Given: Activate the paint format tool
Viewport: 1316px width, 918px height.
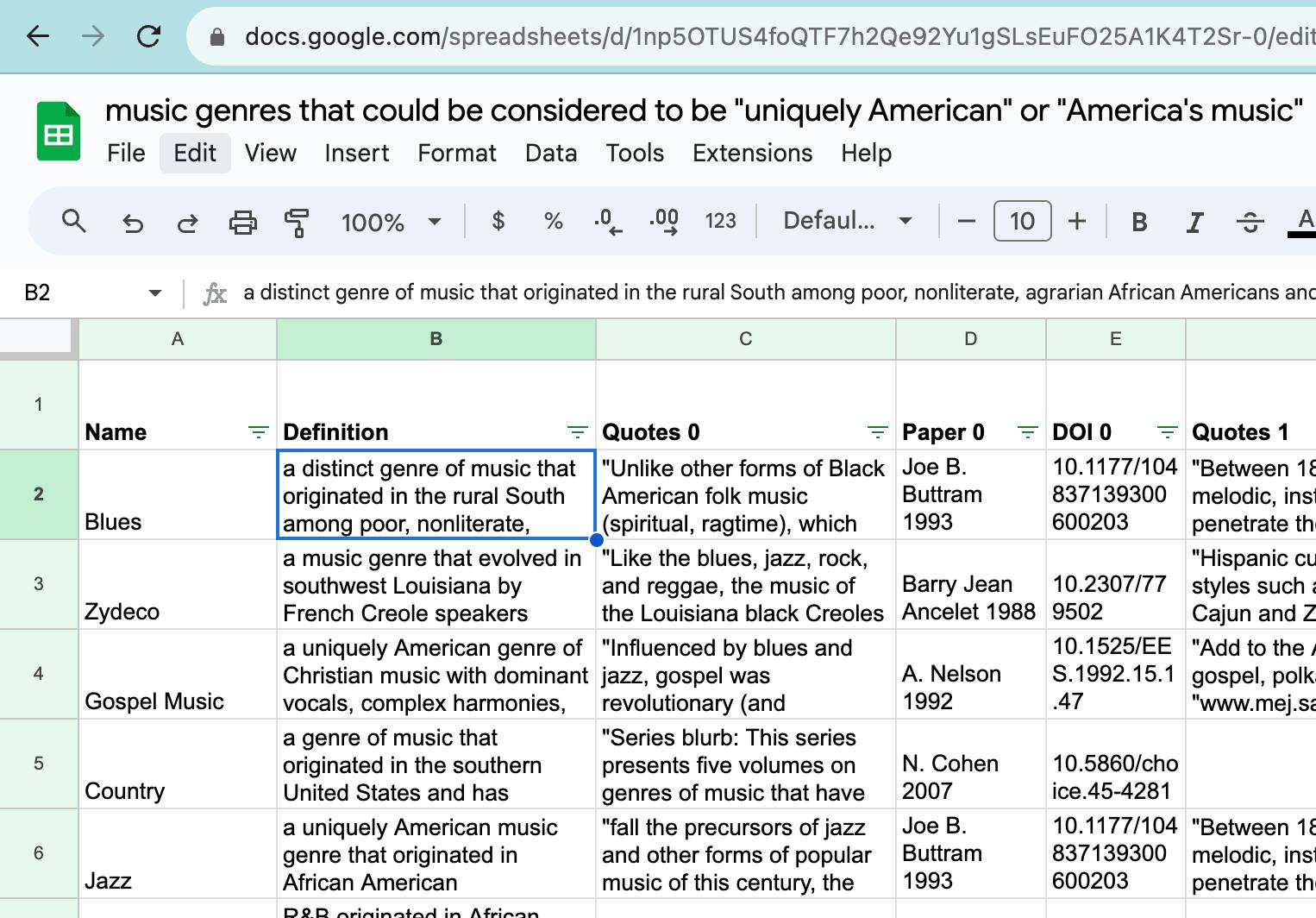Looking at the screenshot, I should coord(297,223).
